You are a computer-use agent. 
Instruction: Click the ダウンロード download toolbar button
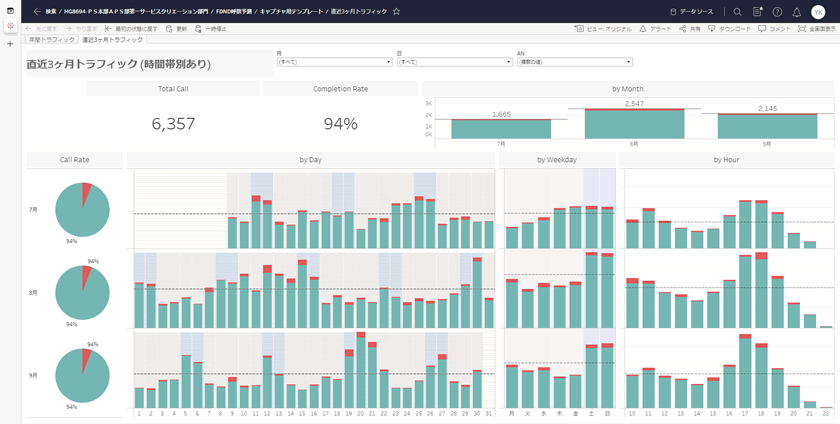coord(730,29)
